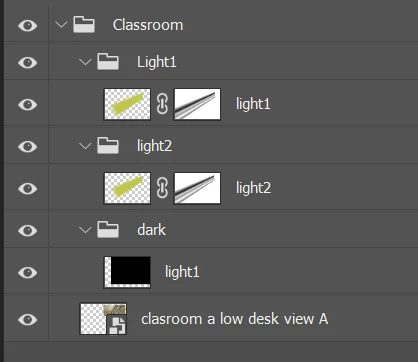The image size is (418, 362).
Task: Select the light1 layer mask thumbnail
Action: pyautogui.click(x=197, y=104)
